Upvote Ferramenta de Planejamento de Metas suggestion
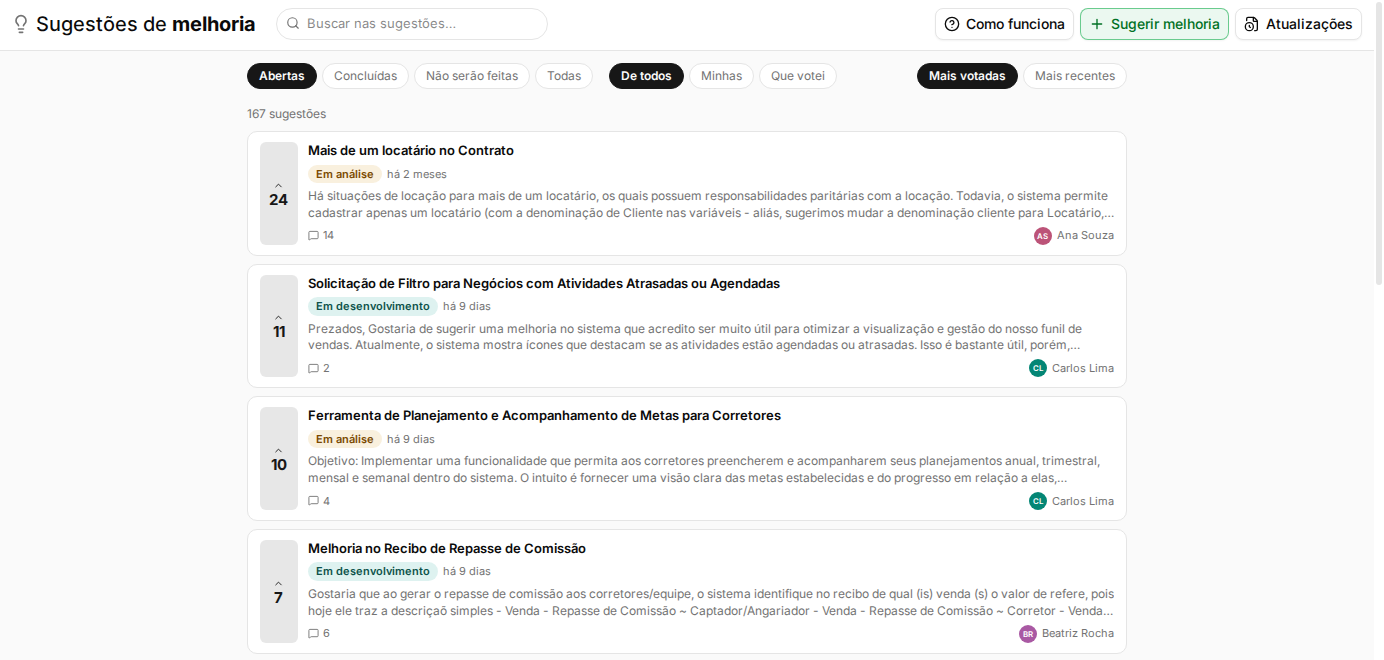Viewport: 1384px width, 660px height. click(x=279, y=459)
